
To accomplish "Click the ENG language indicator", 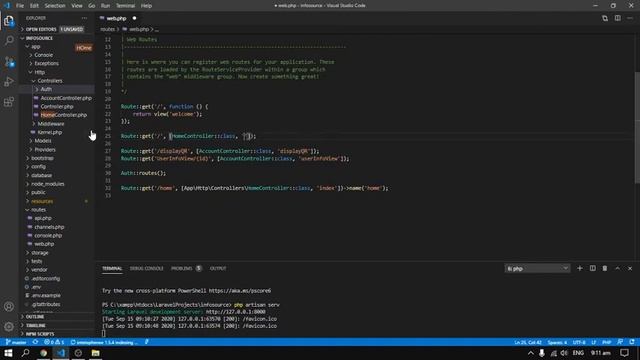I will pyautogui.click(x=578, y=353).
